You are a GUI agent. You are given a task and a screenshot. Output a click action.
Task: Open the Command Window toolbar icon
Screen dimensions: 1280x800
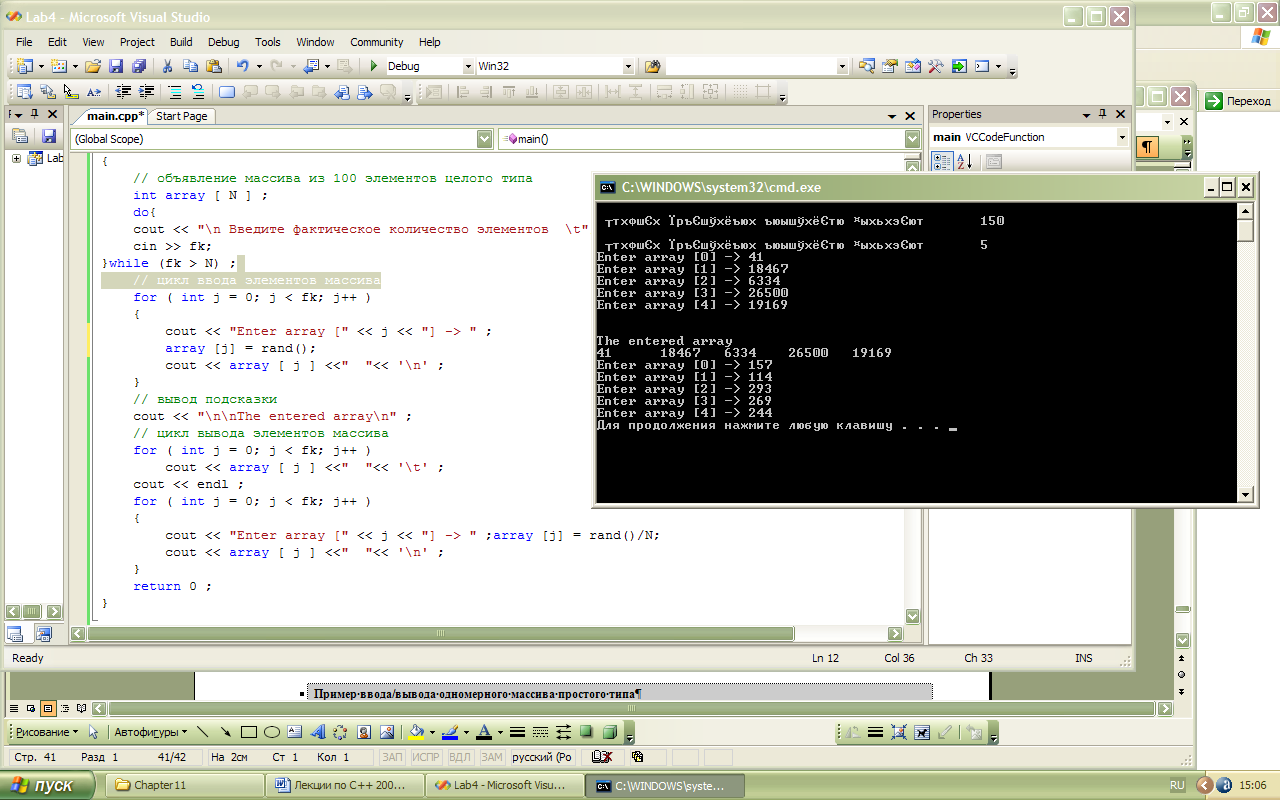click(x=982, y=66)
